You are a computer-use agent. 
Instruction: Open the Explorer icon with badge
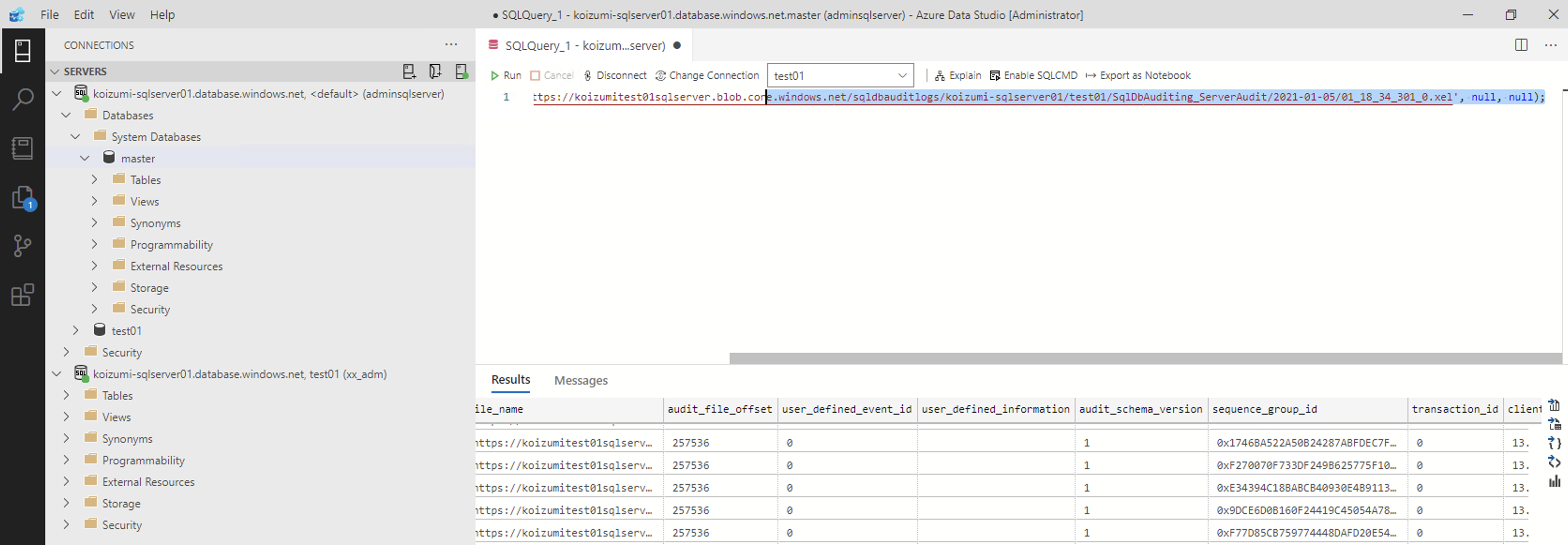coord(23,198)
